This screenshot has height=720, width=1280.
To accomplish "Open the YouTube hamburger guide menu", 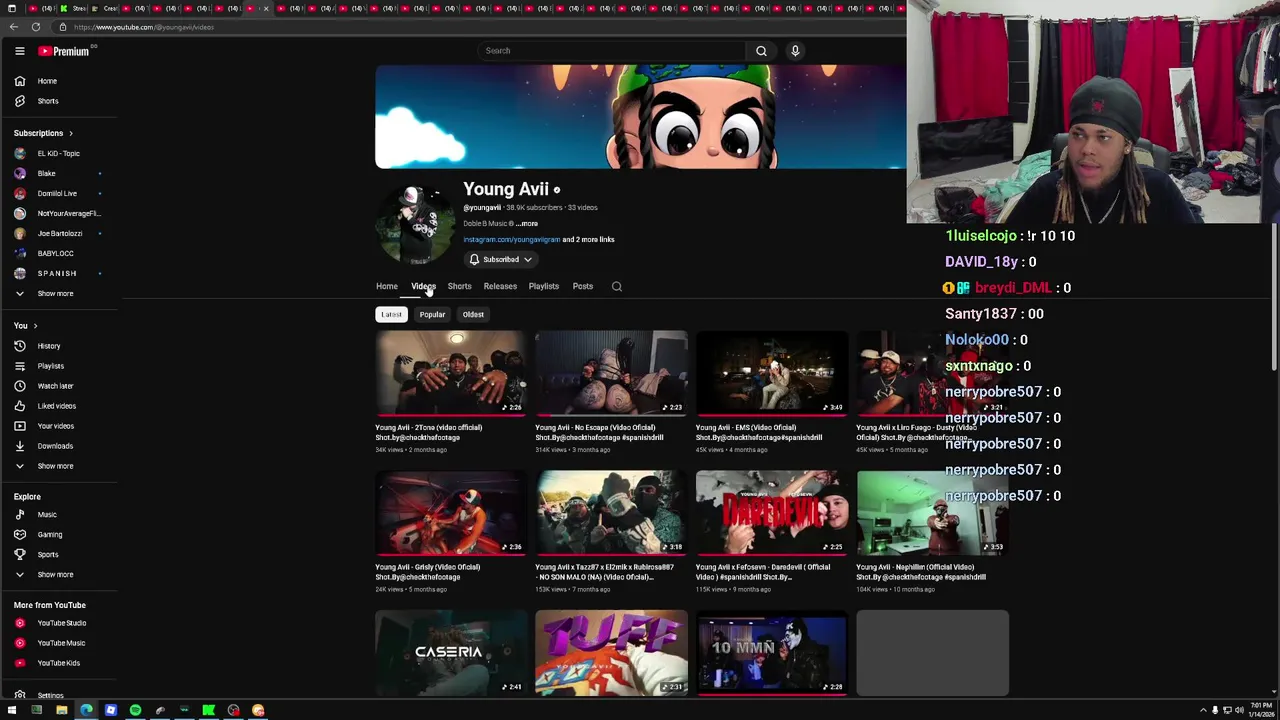I will (x=19, y=51).
